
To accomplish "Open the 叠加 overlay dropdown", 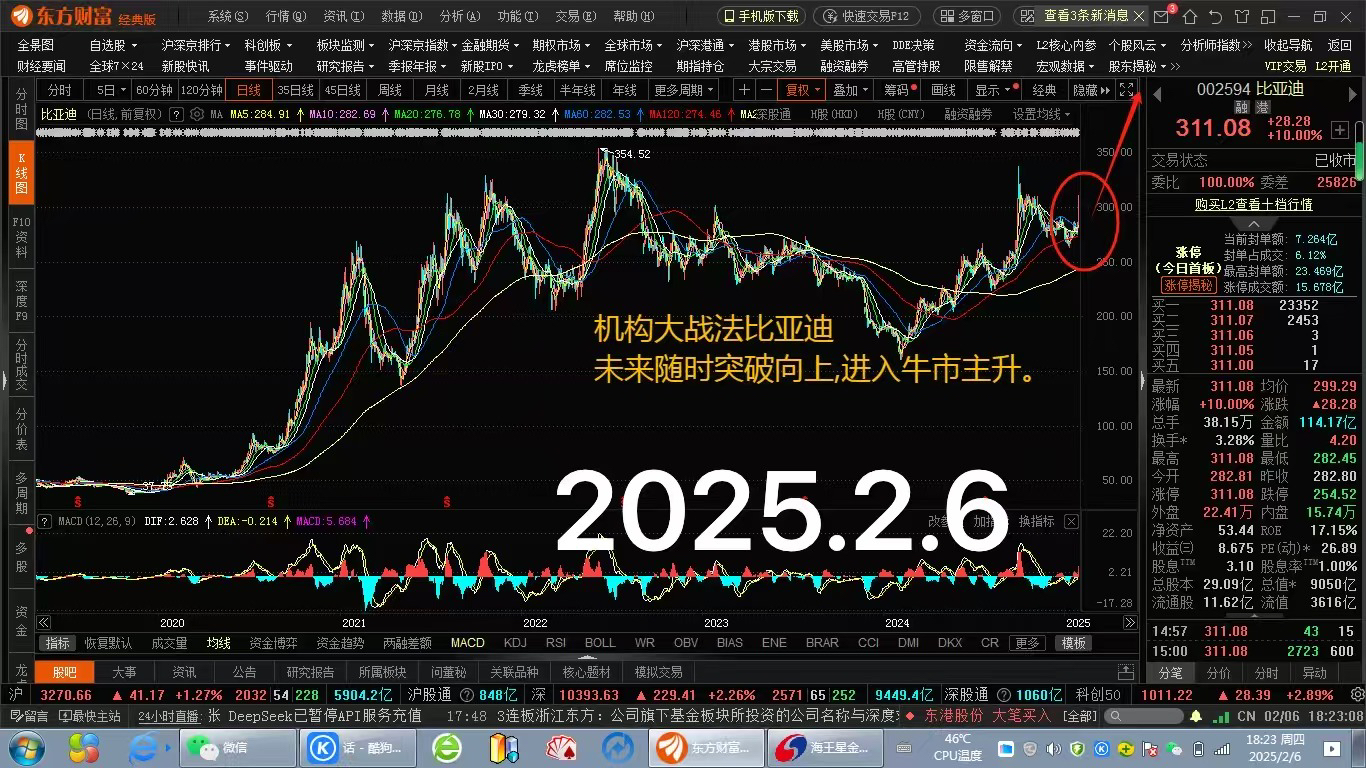I will 851,90.
